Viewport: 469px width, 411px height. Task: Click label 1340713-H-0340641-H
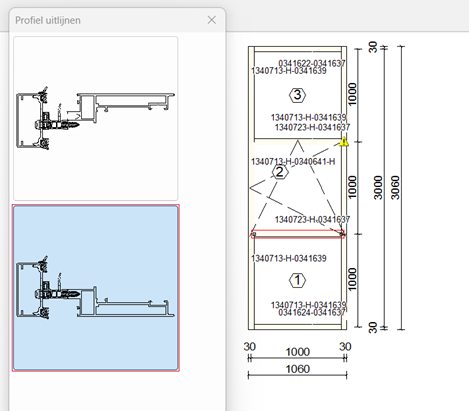point(293,162)
